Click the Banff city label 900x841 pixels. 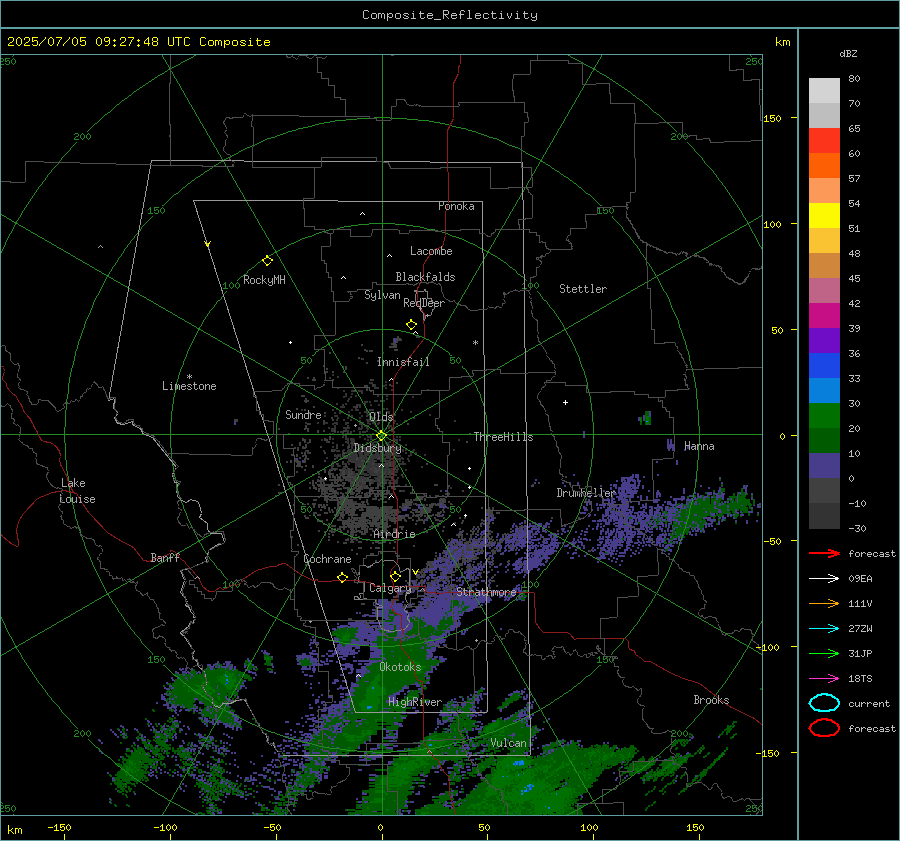click(x=165, y=557)
